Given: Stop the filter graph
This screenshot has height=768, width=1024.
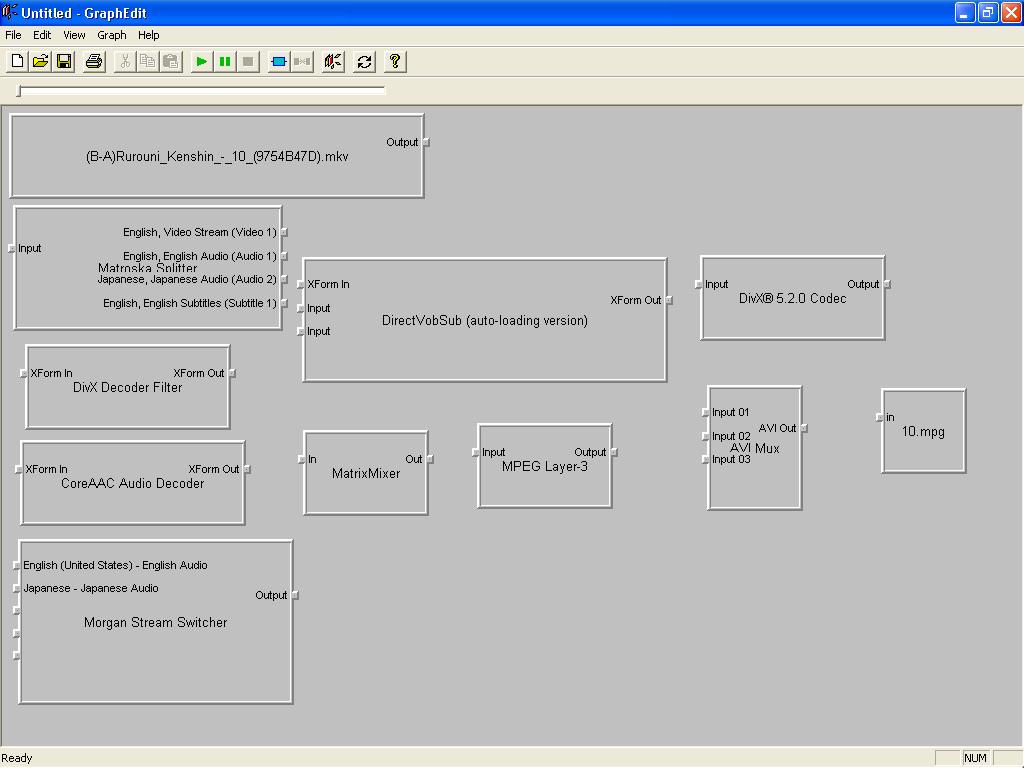Looking at the screenshot, I should 248,61.
